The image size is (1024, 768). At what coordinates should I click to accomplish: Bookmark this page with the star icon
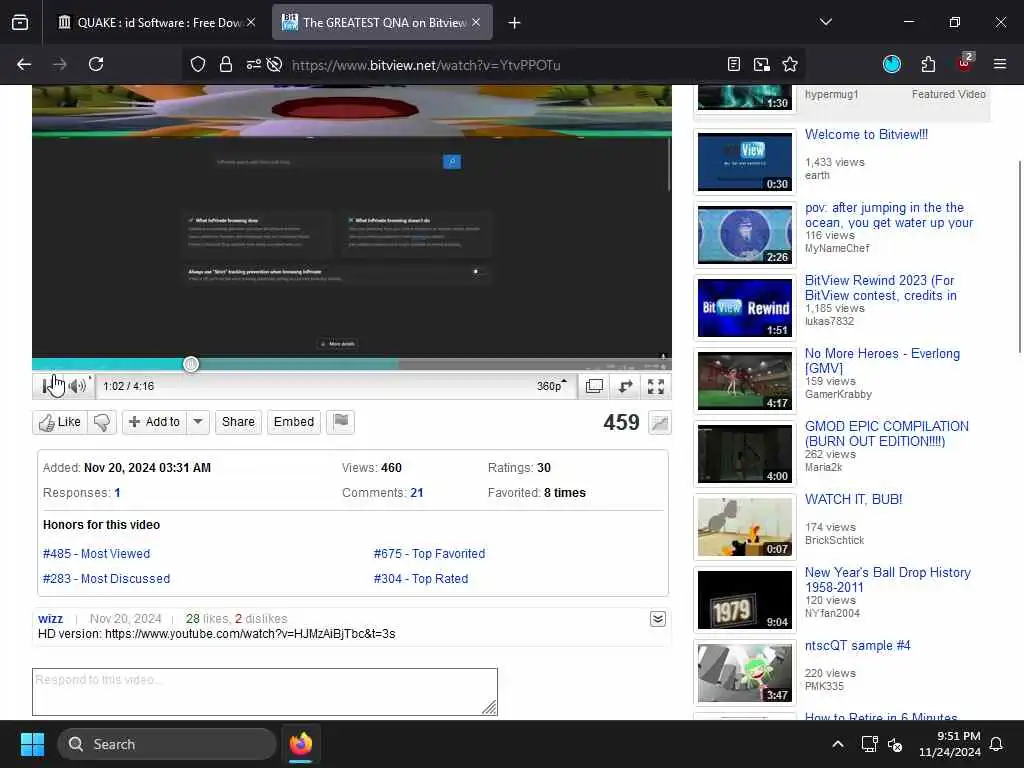[x=790, y=64]
